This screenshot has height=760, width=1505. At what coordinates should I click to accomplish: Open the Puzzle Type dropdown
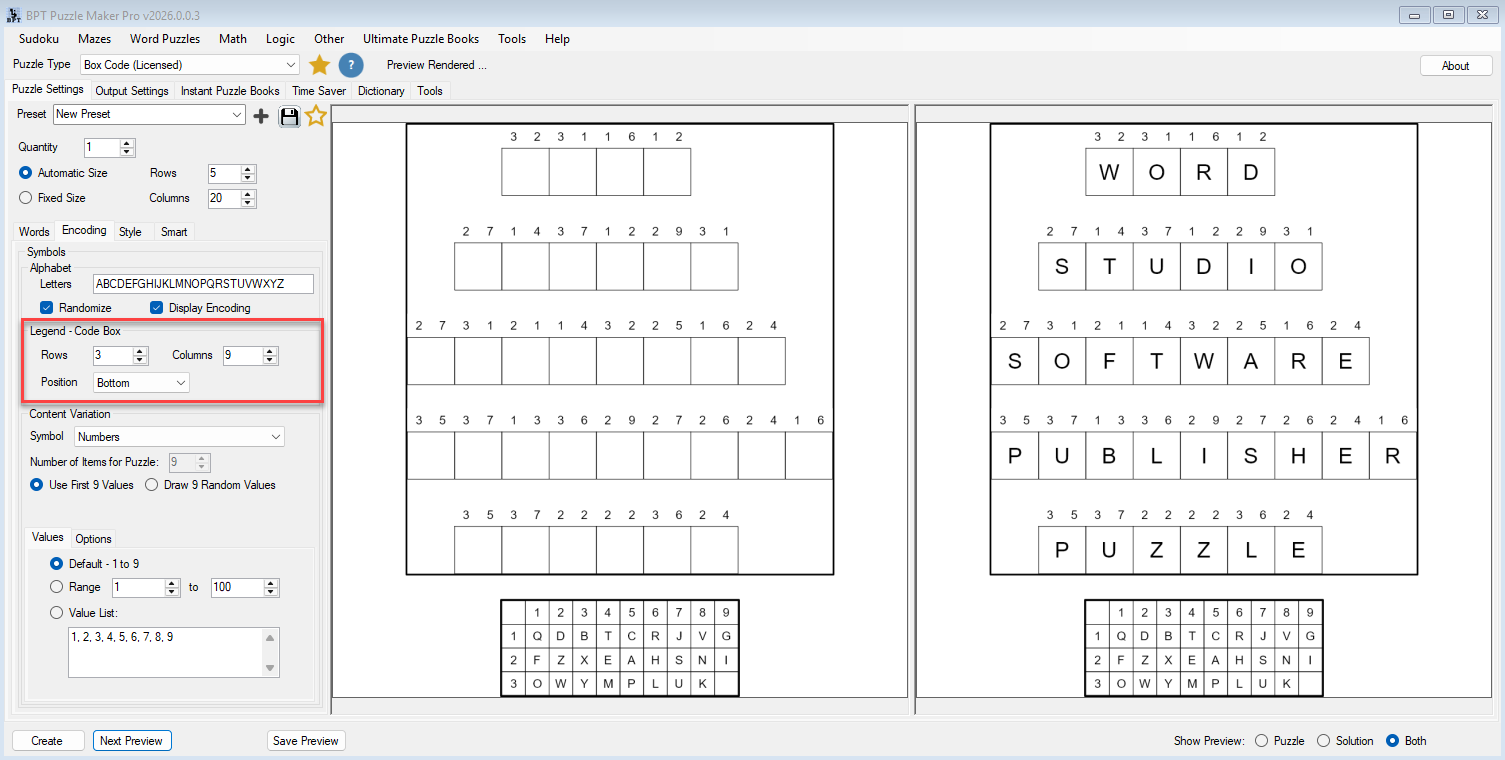click(189, 65)
